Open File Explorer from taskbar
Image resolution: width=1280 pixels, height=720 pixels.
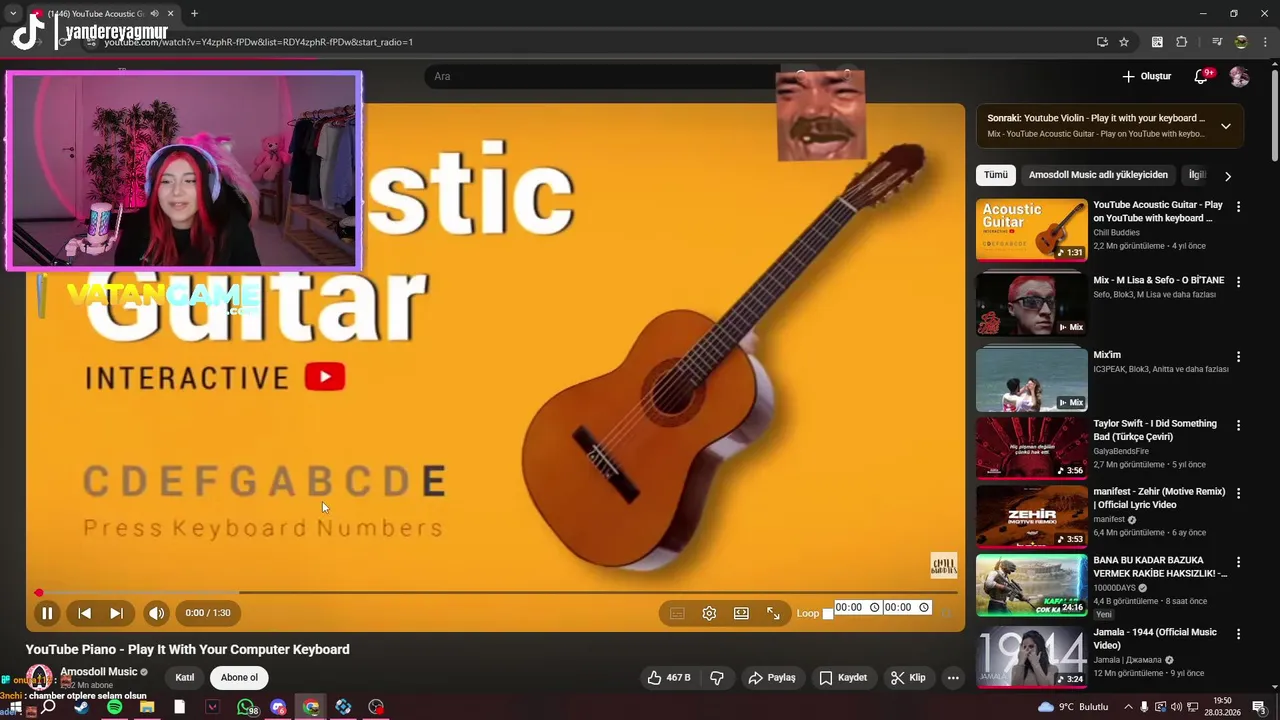click(147, 707)
